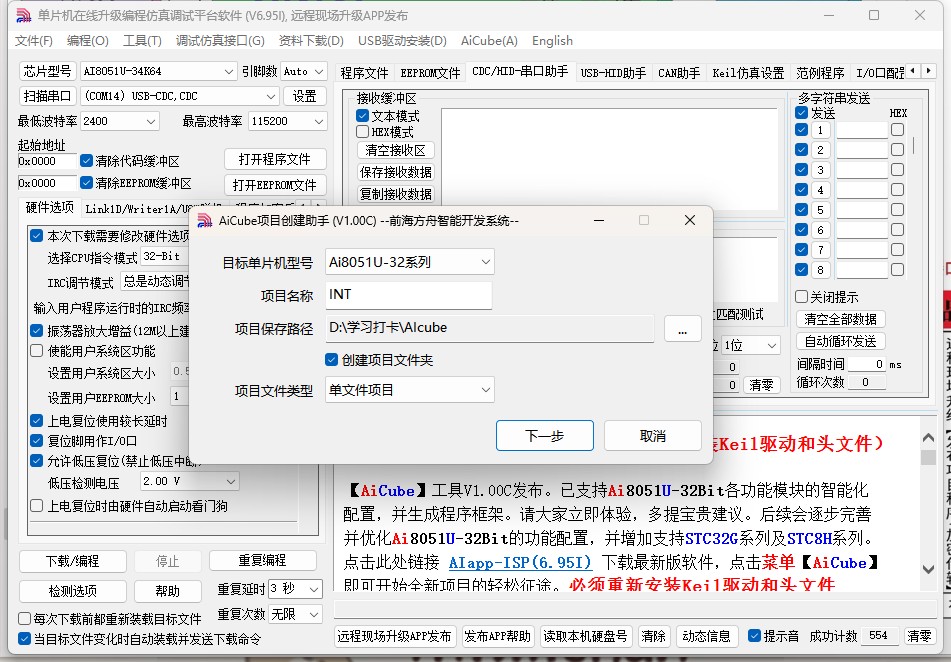Enable 使能用户系统区功能 checkbox
Screen dimensions: 951x662
click(x=36, y=351)
